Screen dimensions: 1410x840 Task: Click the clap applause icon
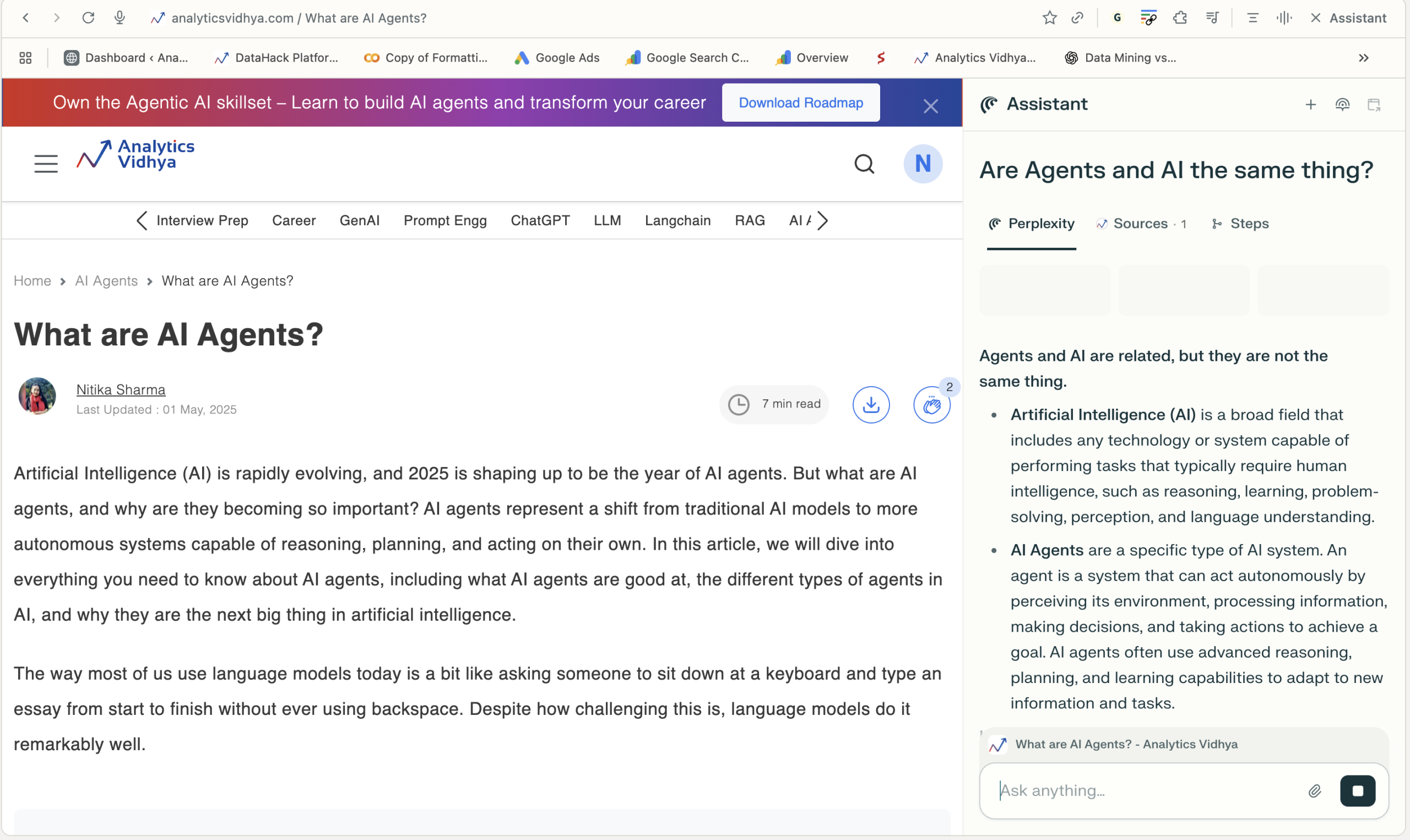(x=931, y=405)
